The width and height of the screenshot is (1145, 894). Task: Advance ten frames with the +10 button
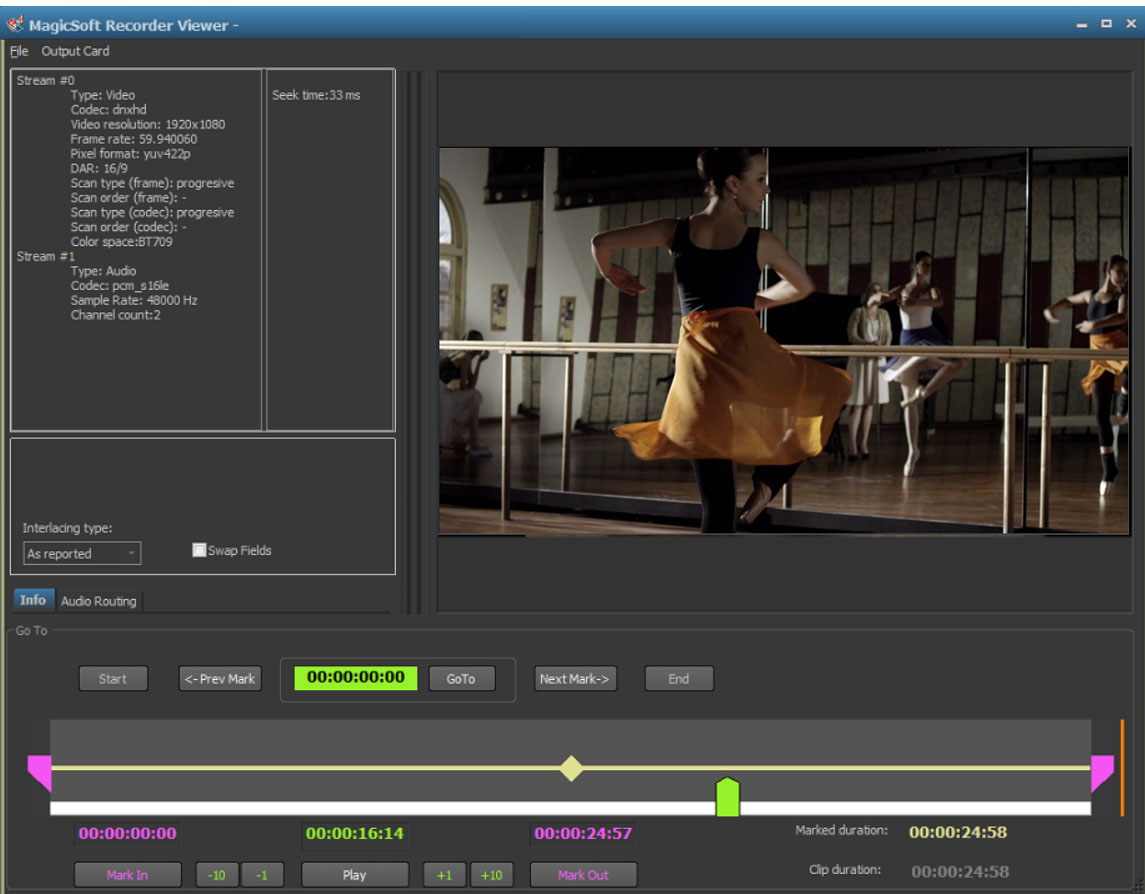(492, 874)
